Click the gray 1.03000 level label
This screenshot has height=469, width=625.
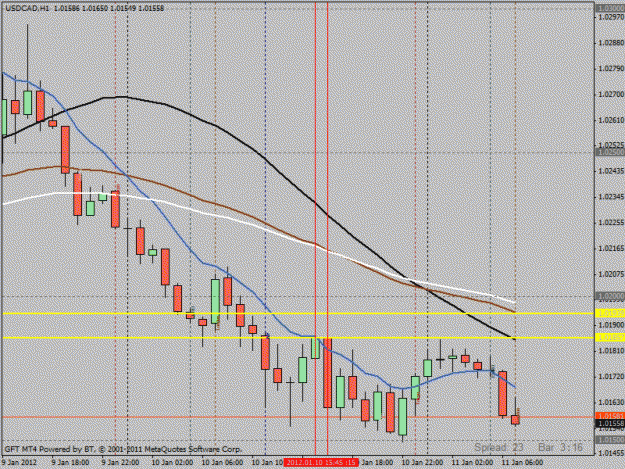[610, 8]
